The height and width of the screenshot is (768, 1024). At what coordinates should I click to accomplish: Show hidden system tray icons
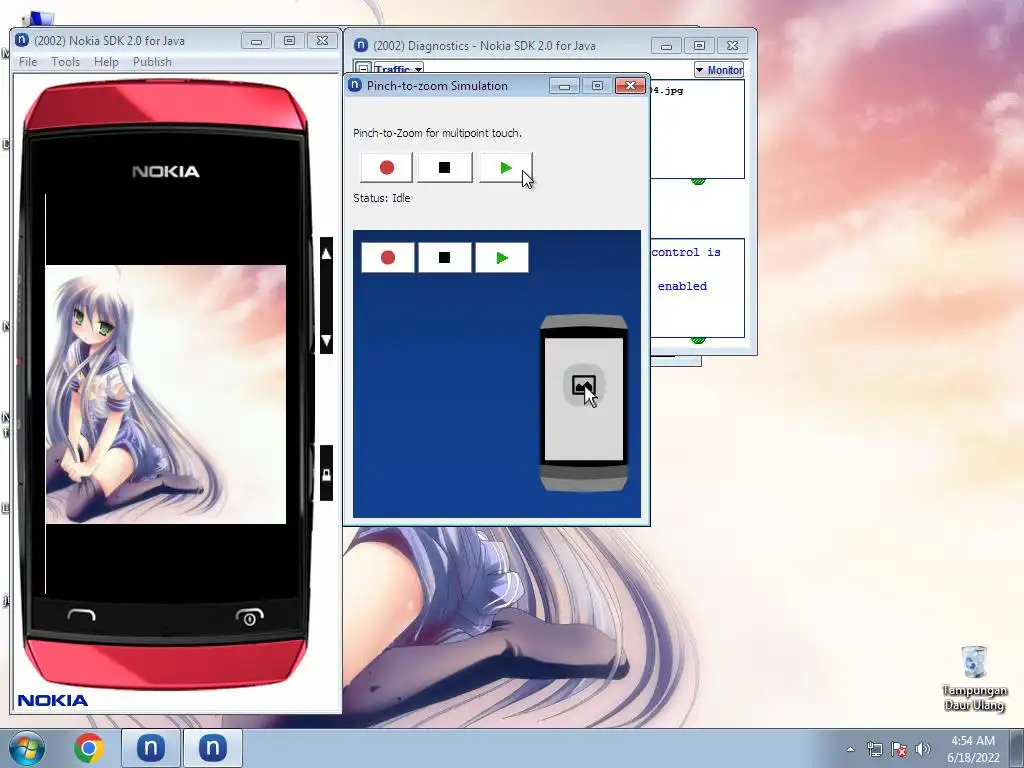(x=850, y=749)
